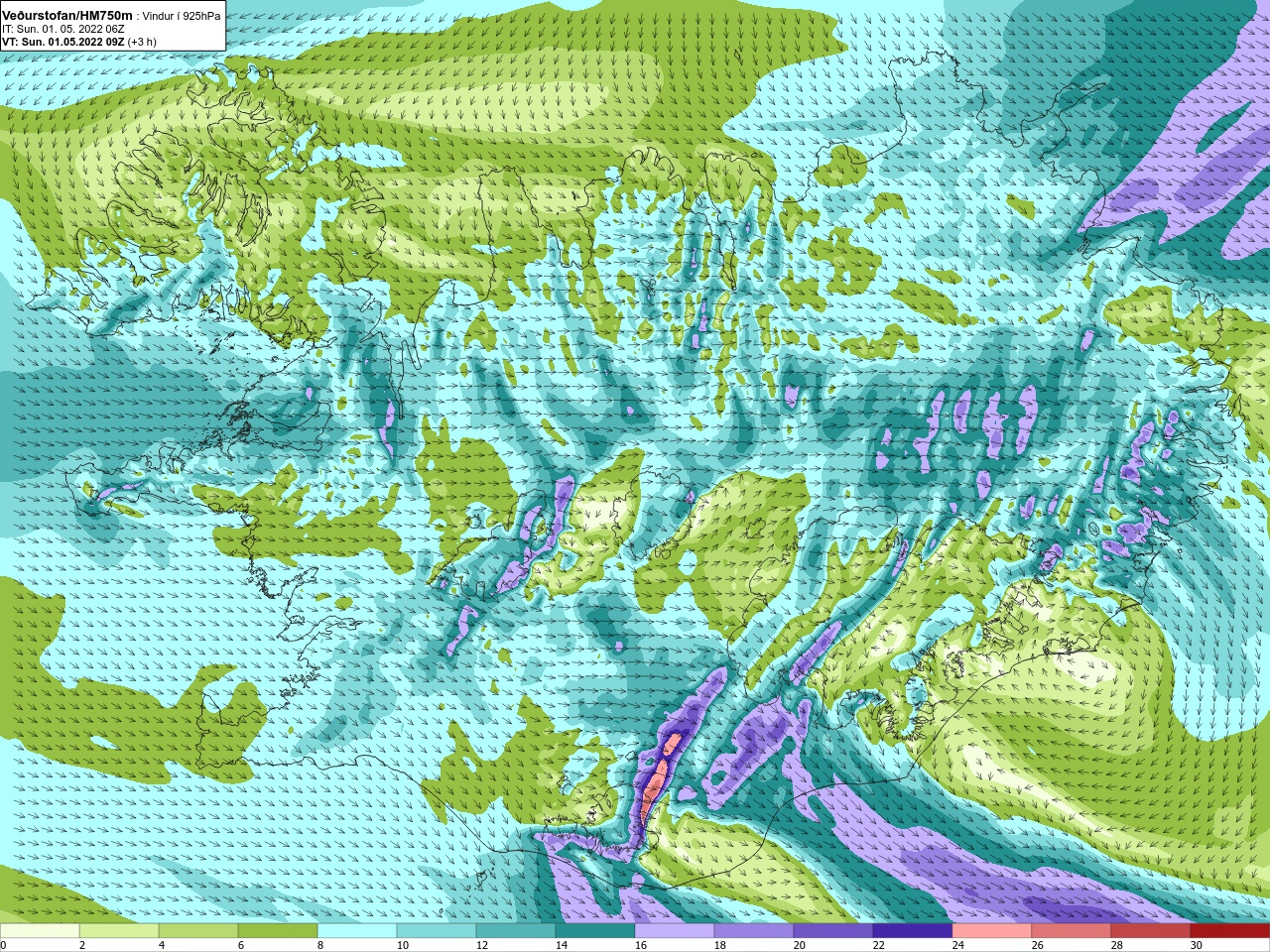Select the 4–6 green legend swatch
1270x952 pixels.
pos(198,931)
